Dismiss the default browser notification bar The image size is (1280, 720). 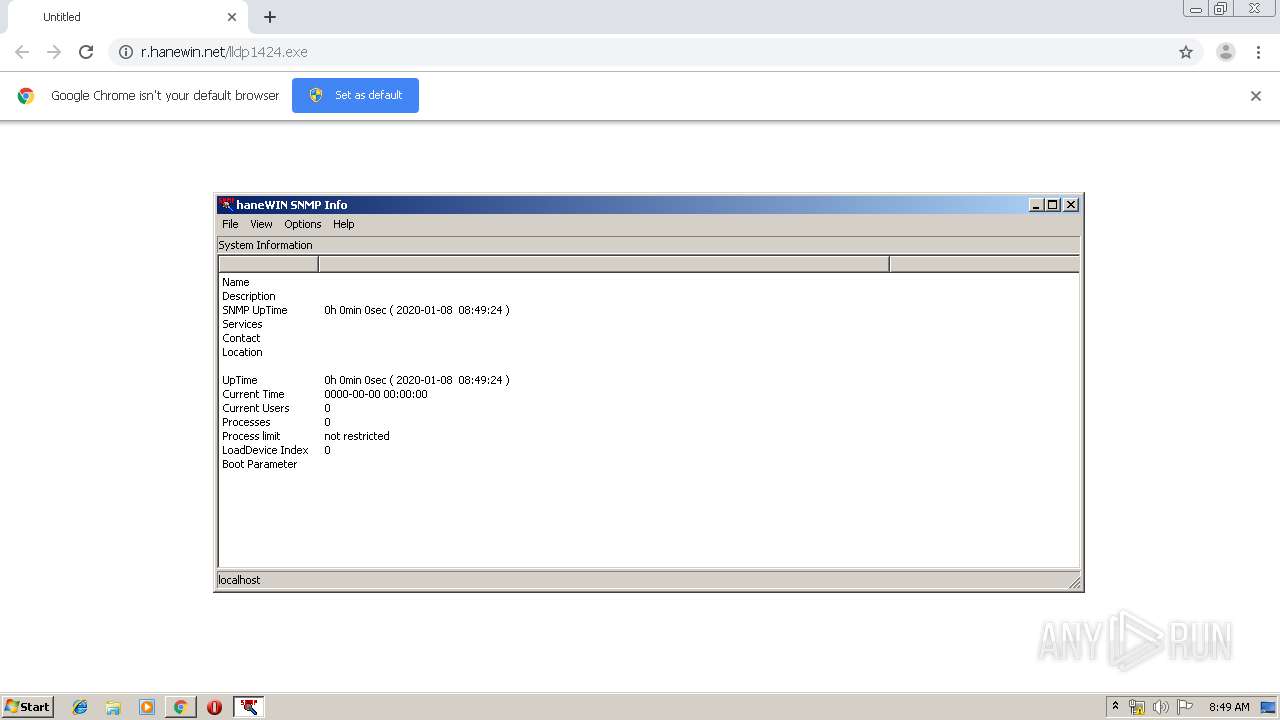[x=1256, y=96]
